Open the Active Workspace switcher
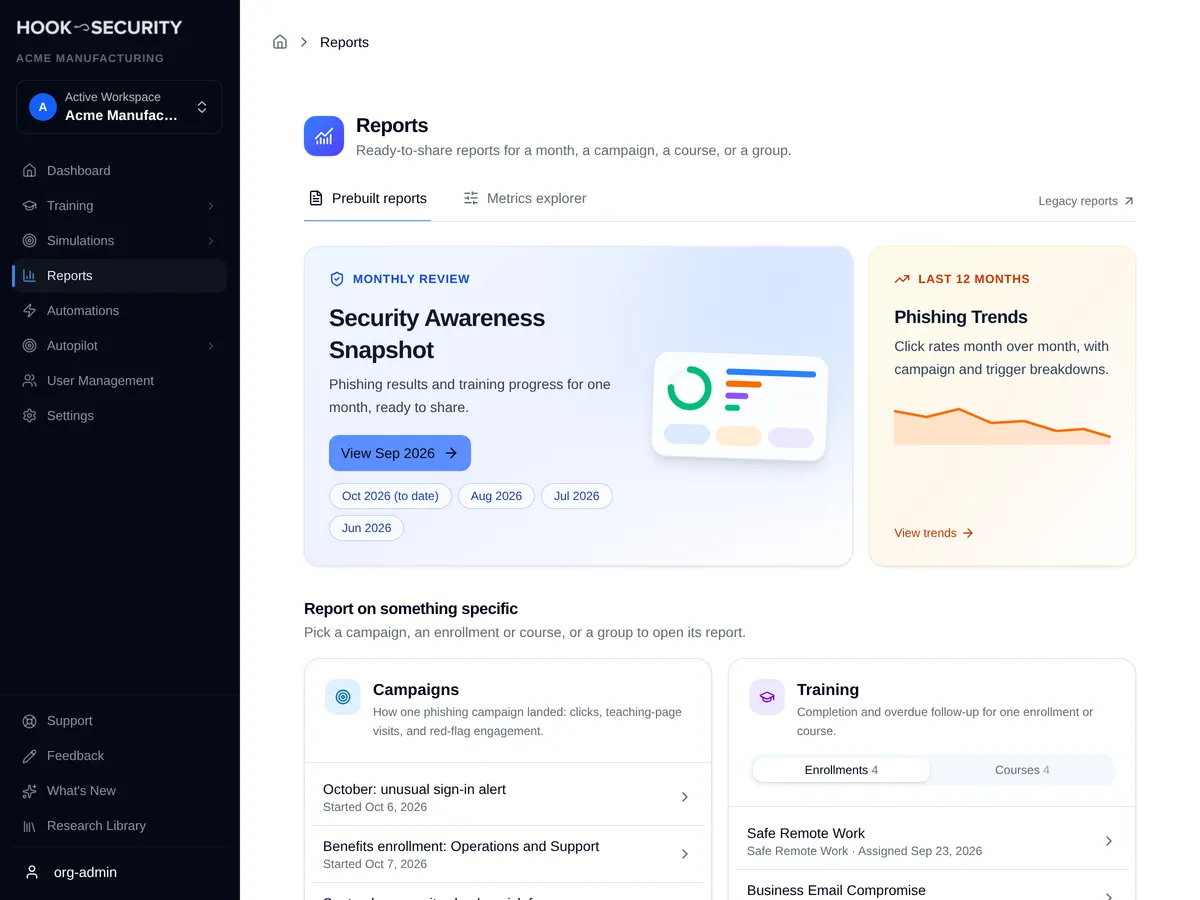Screen dimensions: 1200x900 click(x=119, y=107)
